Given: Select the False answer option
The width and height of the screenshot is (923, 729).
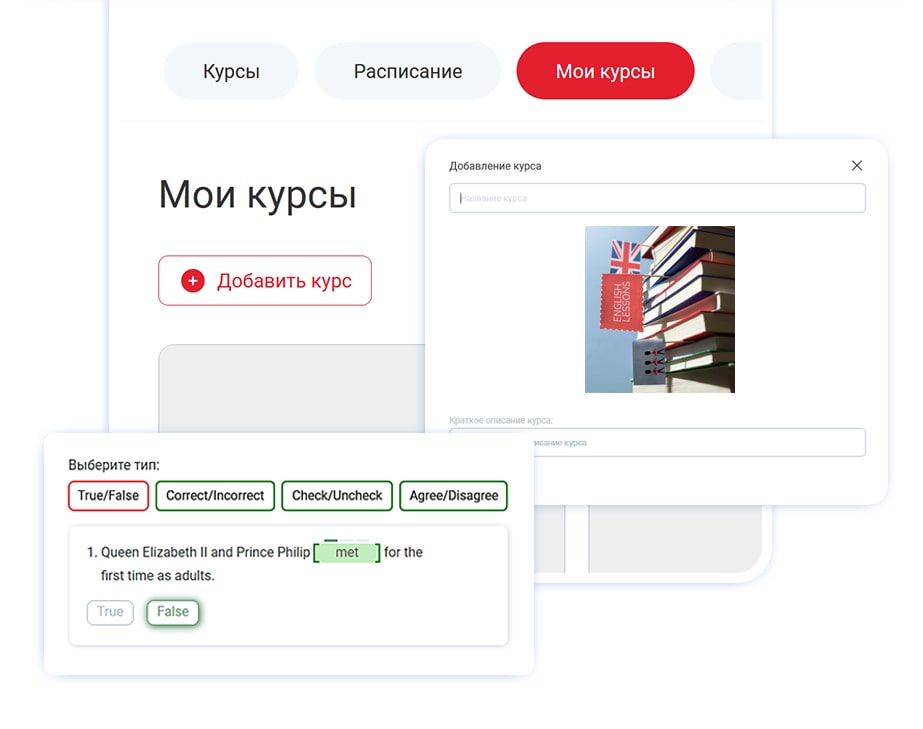Looking at the screenshot, I should pyautogui.click(x=173, y=612).
